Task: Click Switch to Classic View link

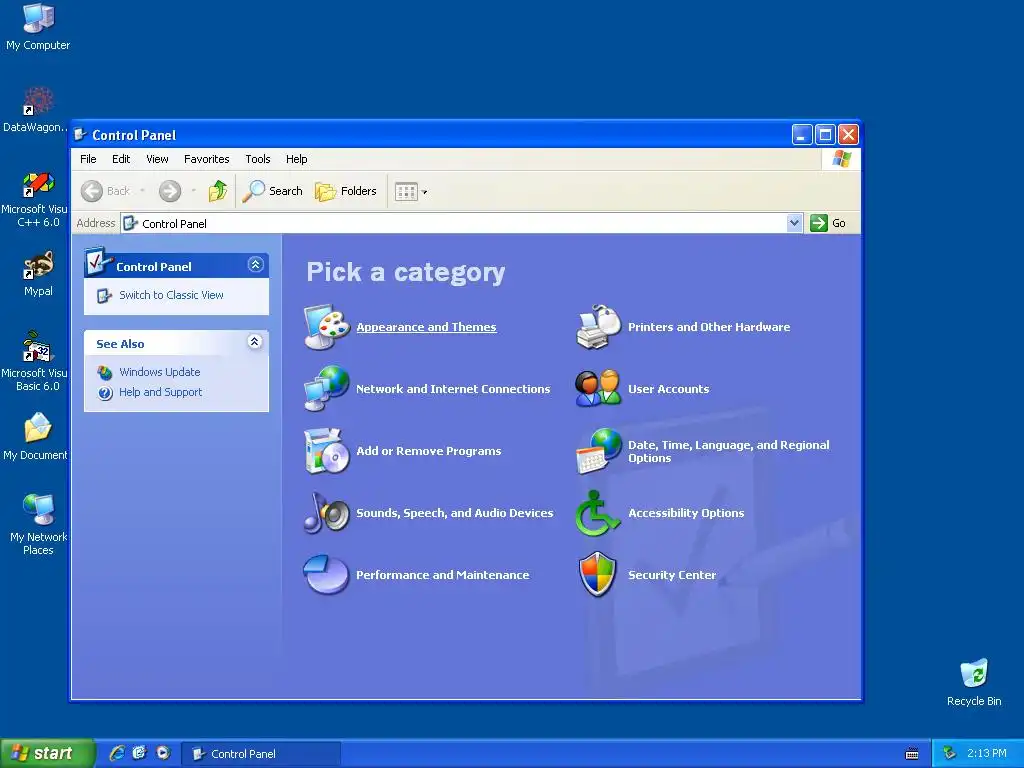Action: [171, 295]
